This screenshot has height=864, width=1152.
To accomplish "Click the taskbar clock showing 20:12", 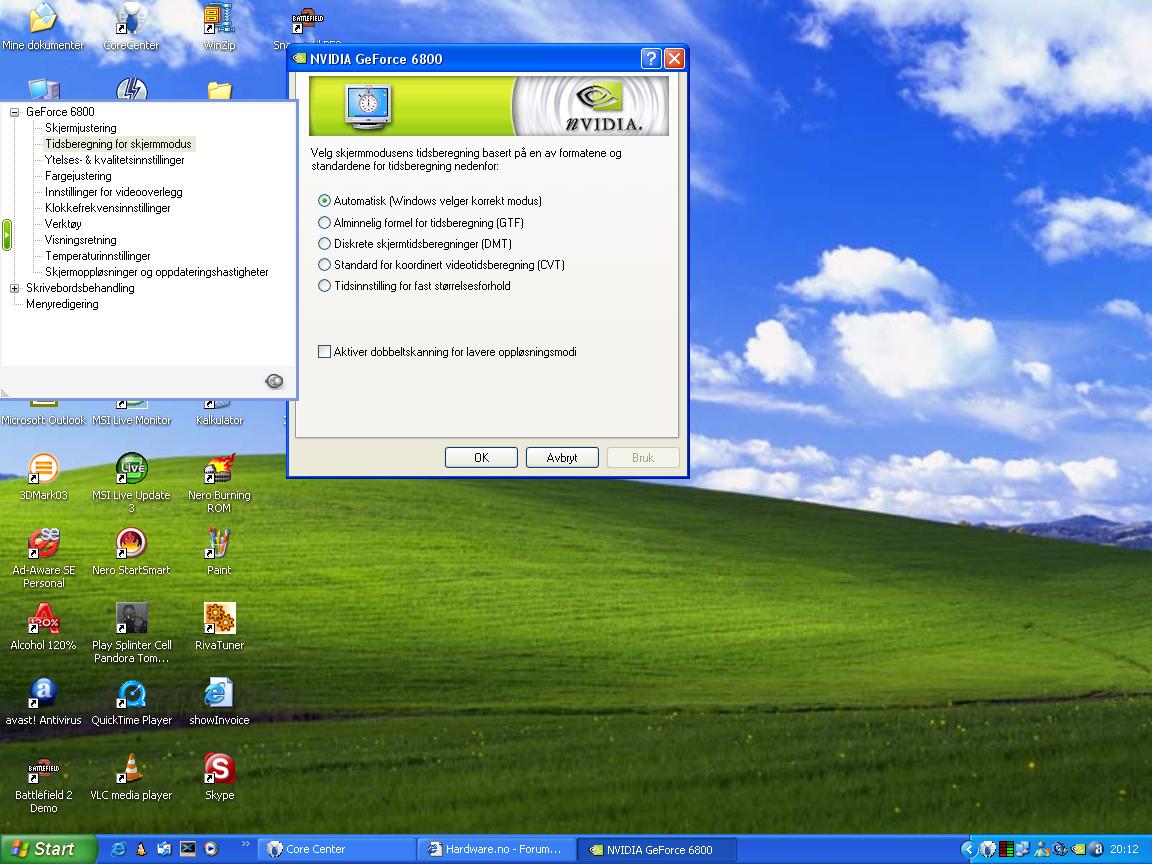I will pos(1124,849).
